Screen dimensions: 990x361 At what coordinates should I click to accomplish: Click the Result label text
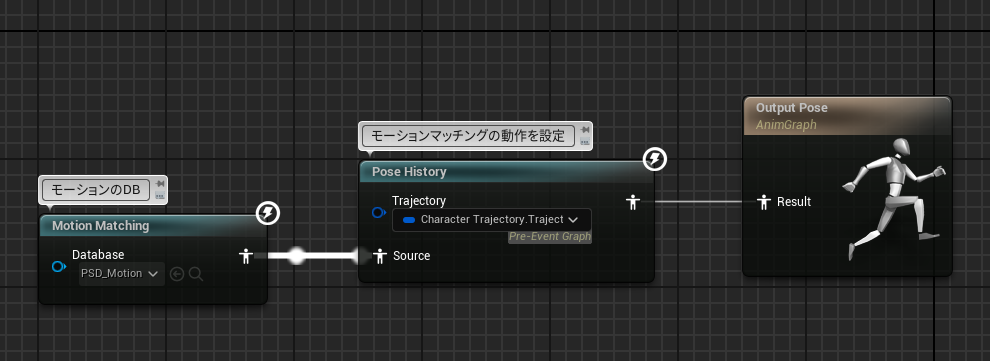point(794,202)
